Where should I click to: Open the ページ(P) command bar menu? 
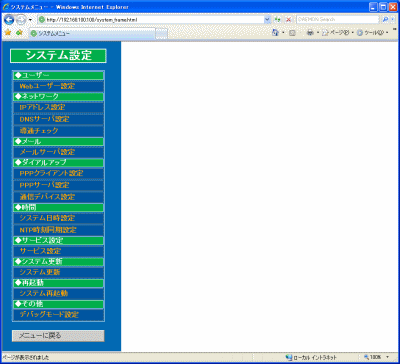tap(337, 33)
